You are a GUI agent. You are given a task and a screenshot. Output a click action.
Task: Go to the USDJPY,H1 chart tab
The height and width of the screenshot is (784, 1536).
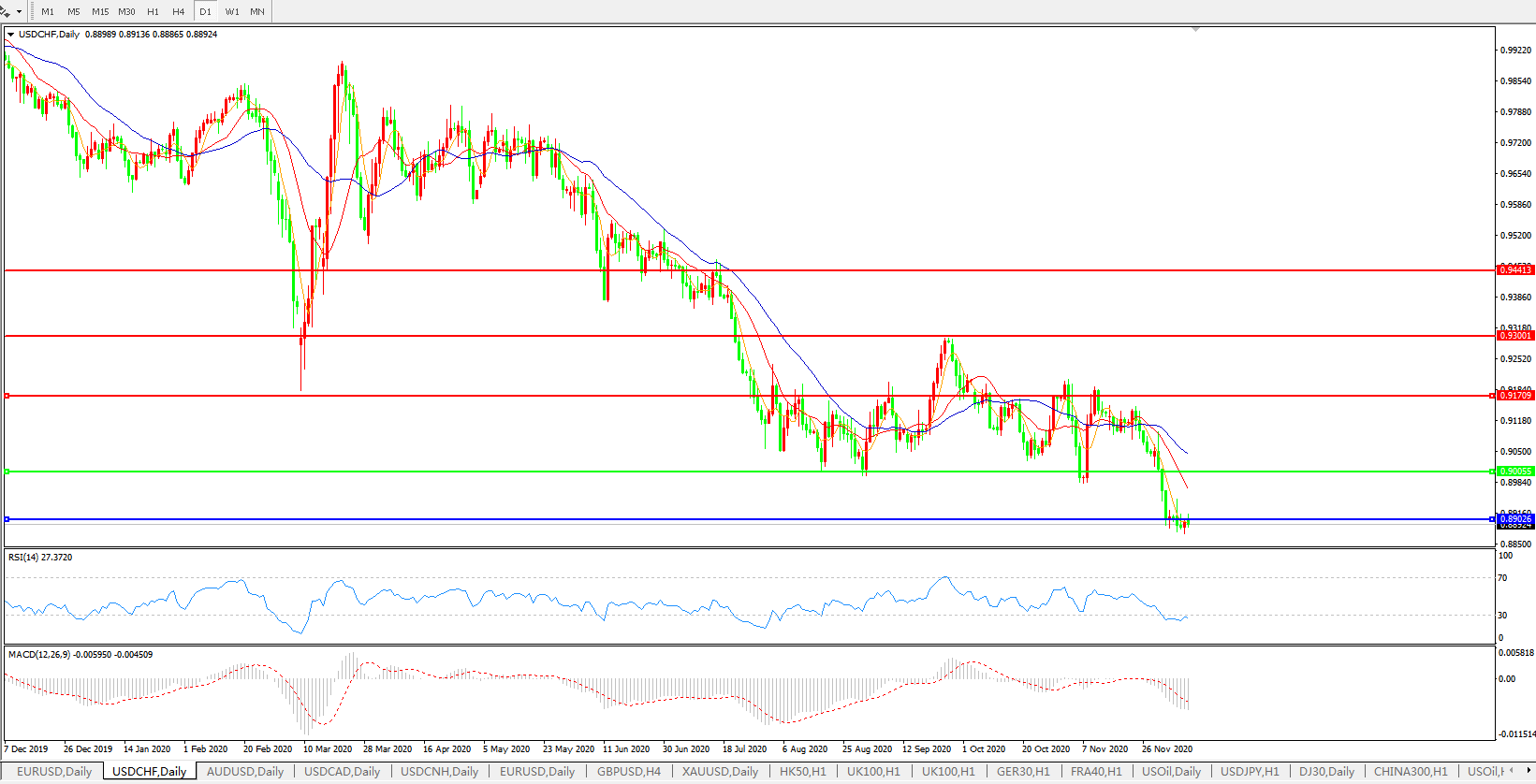coord(1249,772)
